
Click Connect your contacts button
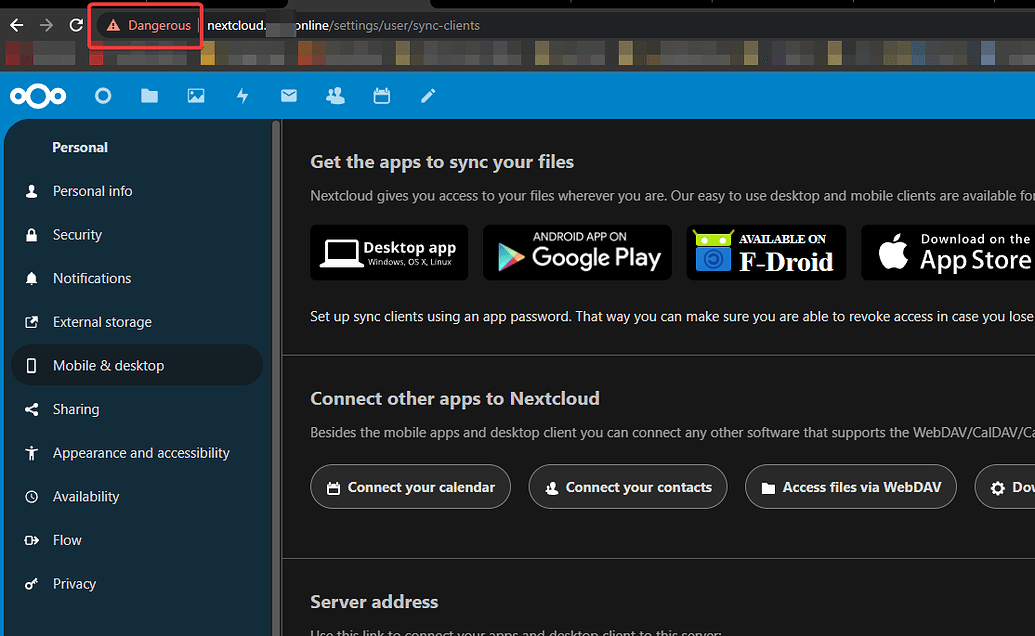point(628,487)
